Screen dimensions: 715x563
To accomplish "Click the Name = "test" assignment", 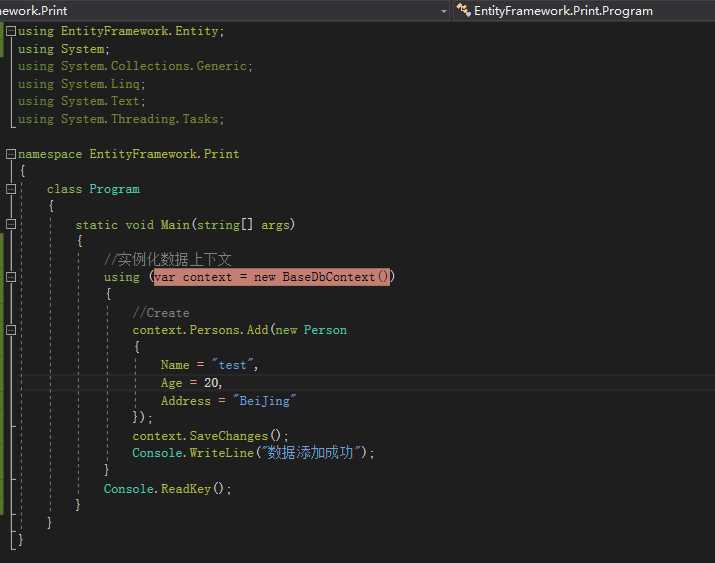I will pyautogui.click(x=210, y=365).
